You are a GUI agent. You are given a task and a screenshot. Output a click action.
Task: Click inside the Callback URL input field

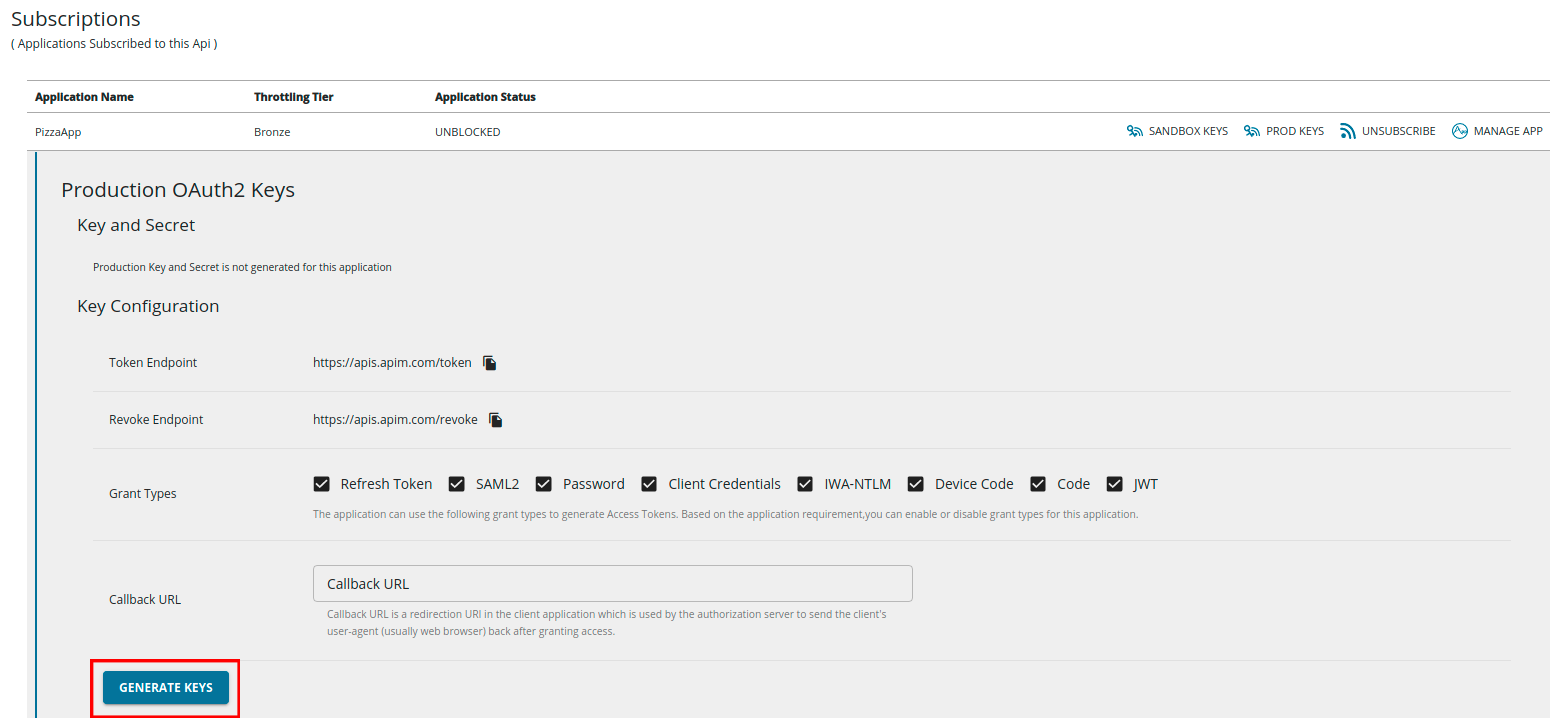[612, 583]
